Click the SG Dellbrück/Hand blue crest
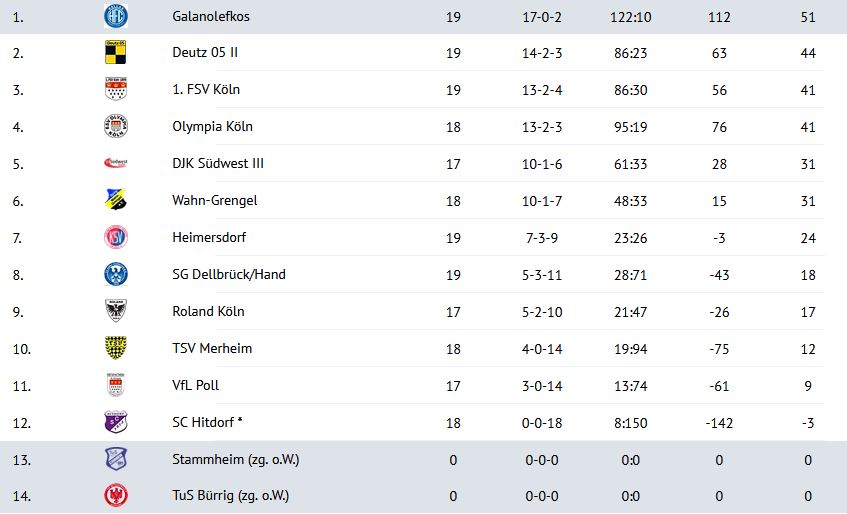The height and width of the screenshot is (514, 847). click(x=116, y=274)
